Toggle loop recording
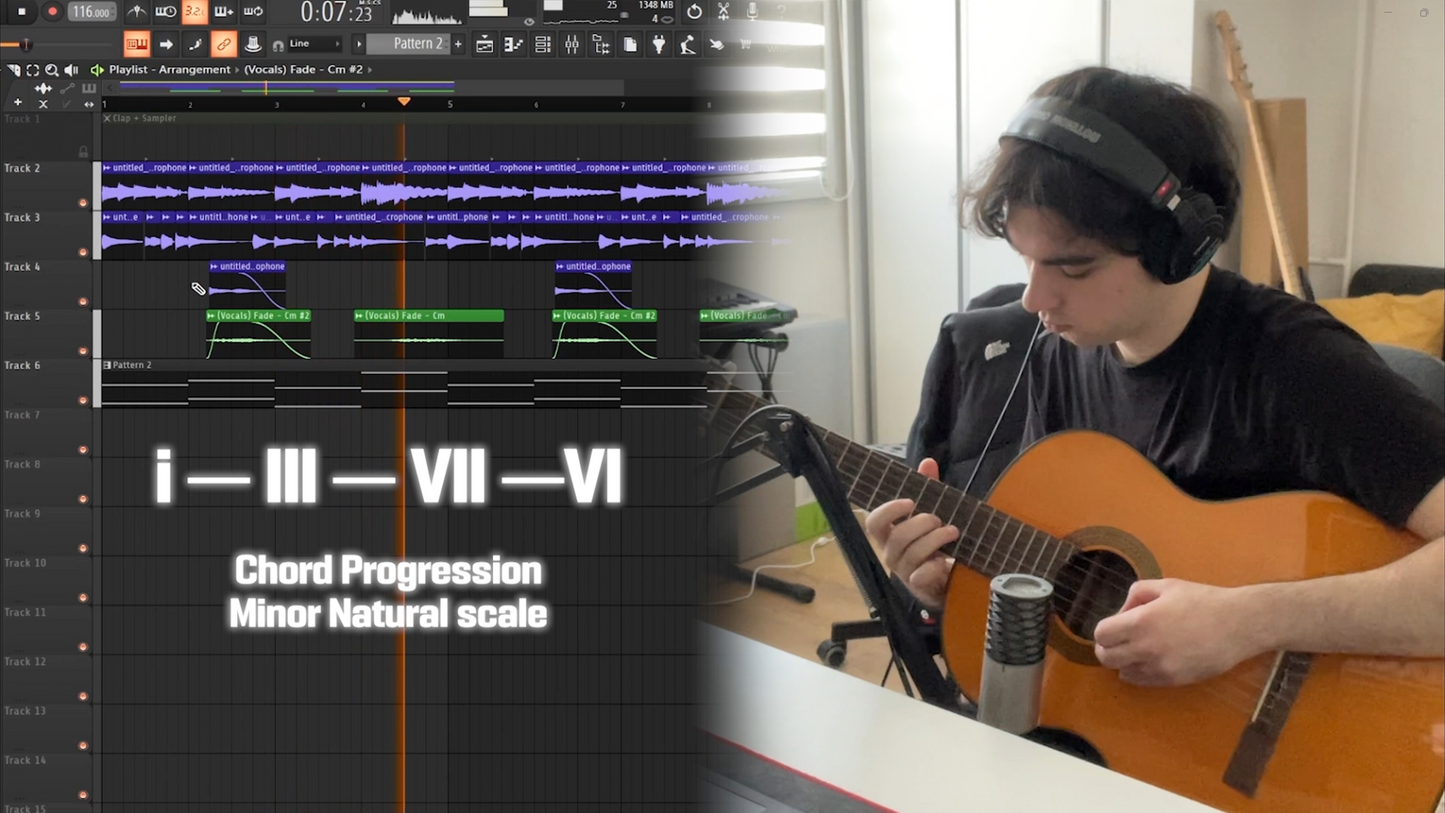Image resolution: width=1445 pixels, height=813 pixels. 253,12
